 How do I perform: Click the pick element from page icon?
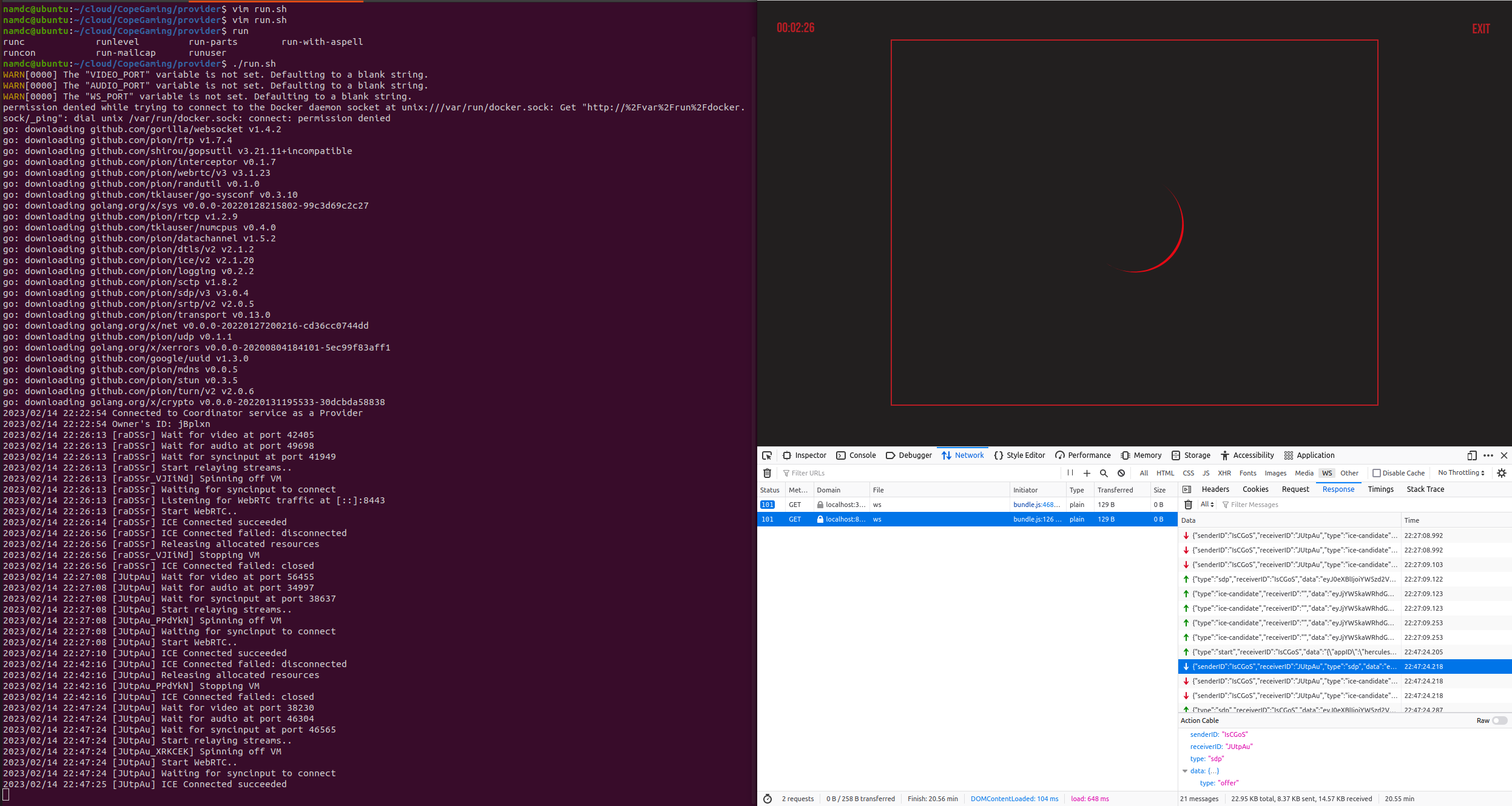pyautogui.click(x=767, y=455)
